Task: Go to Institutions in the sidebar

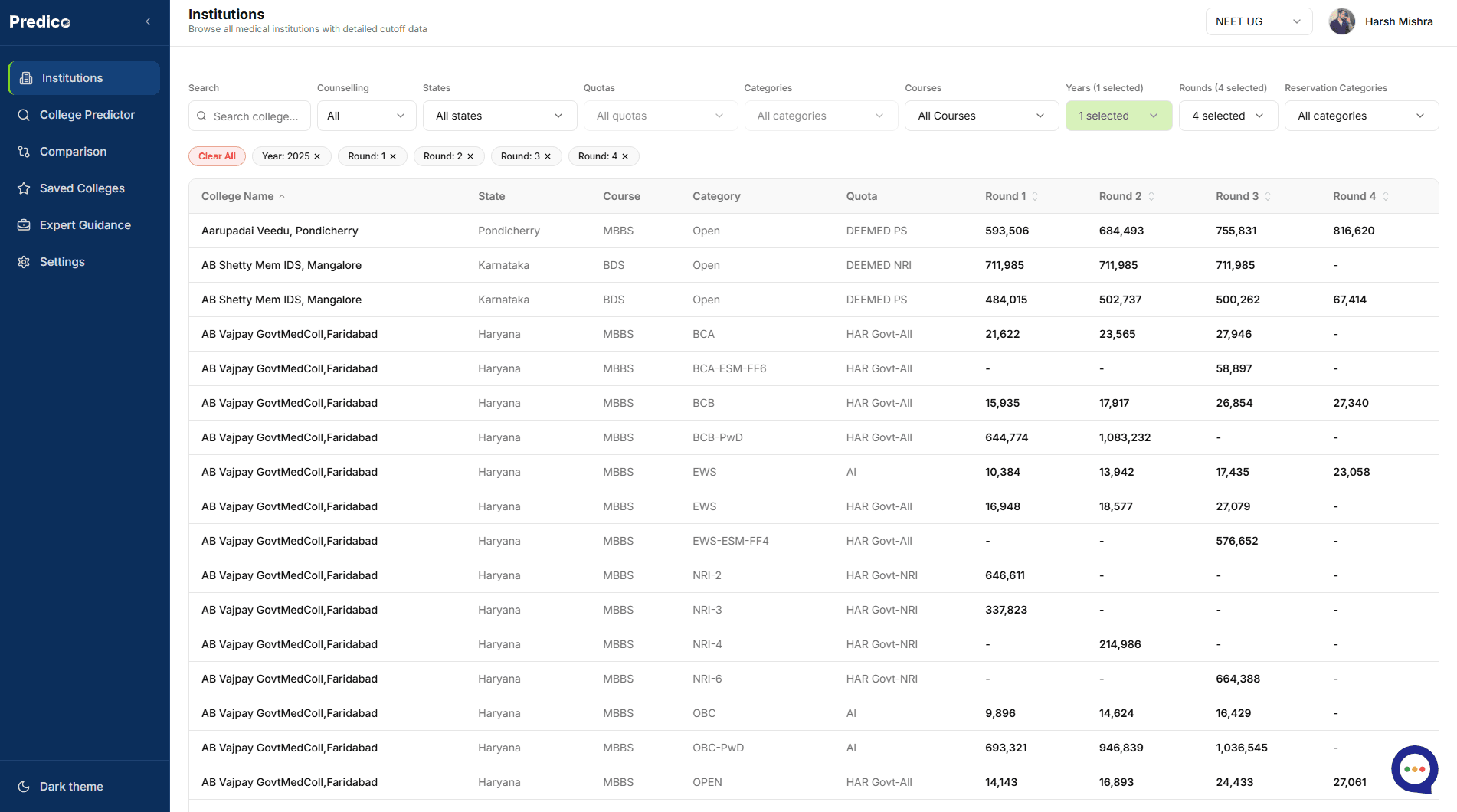Action: pyautogui.click(x=84, y=78)
